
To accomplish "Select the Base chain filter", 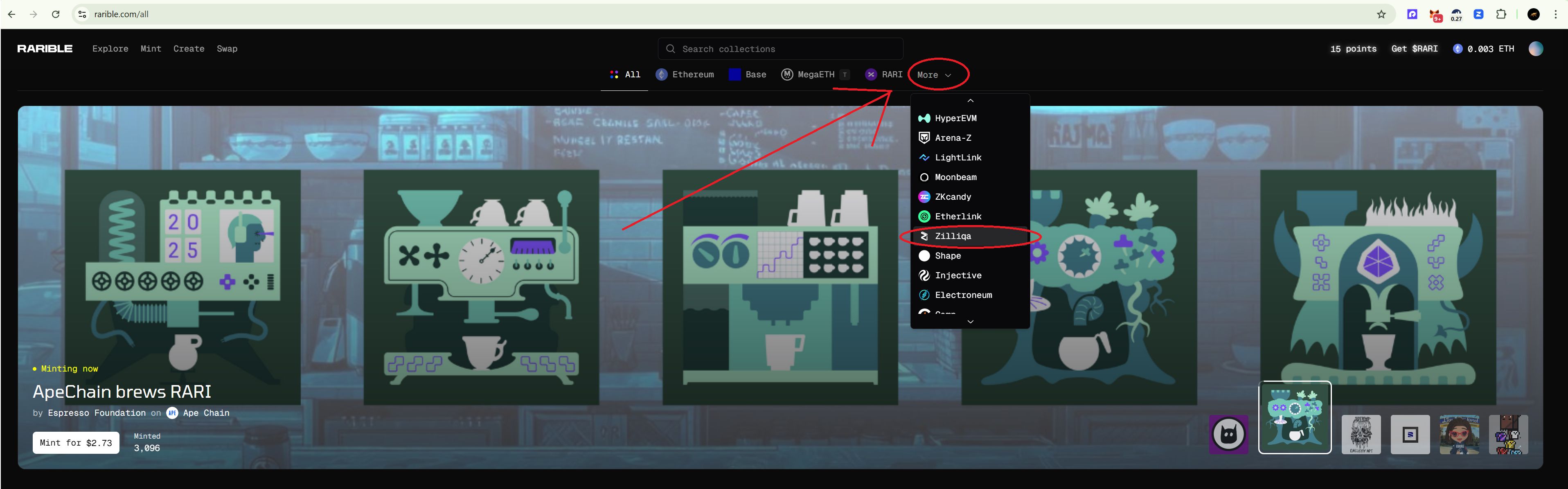I will pyautogui.click(x=748, y=74).
